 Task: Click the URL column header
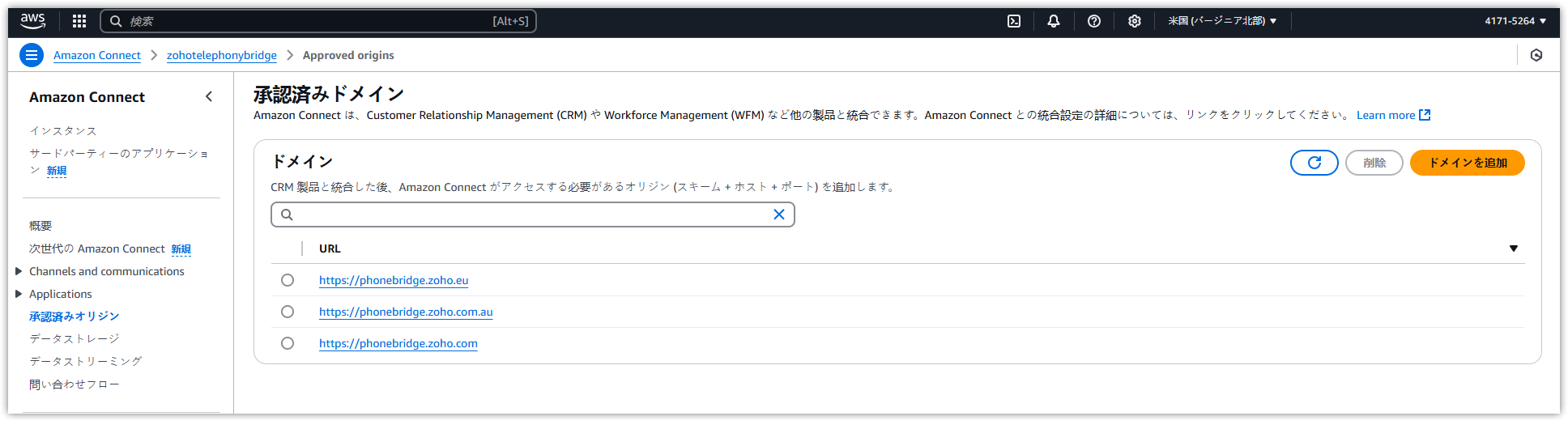[330, 248]
